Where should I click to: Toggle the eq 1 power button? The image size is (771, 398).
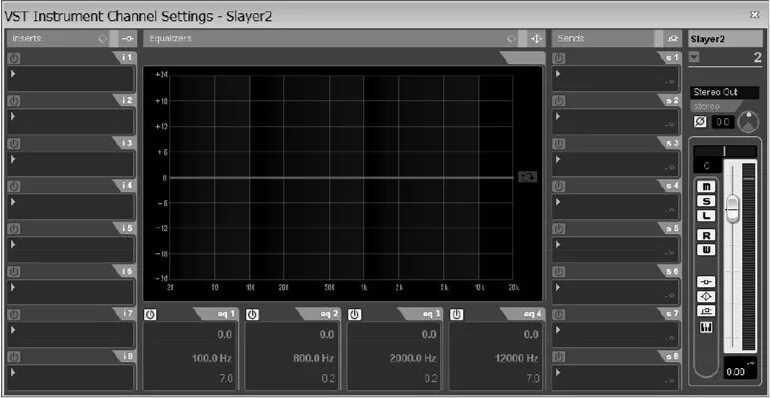point(150,314)
